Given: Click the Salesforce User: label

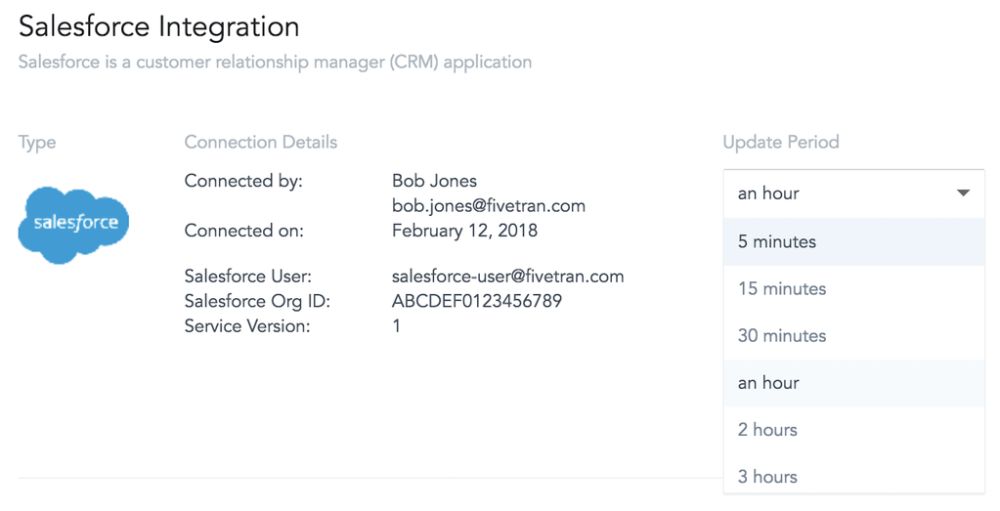Looking at the screenshot, I should pos(248,276).
